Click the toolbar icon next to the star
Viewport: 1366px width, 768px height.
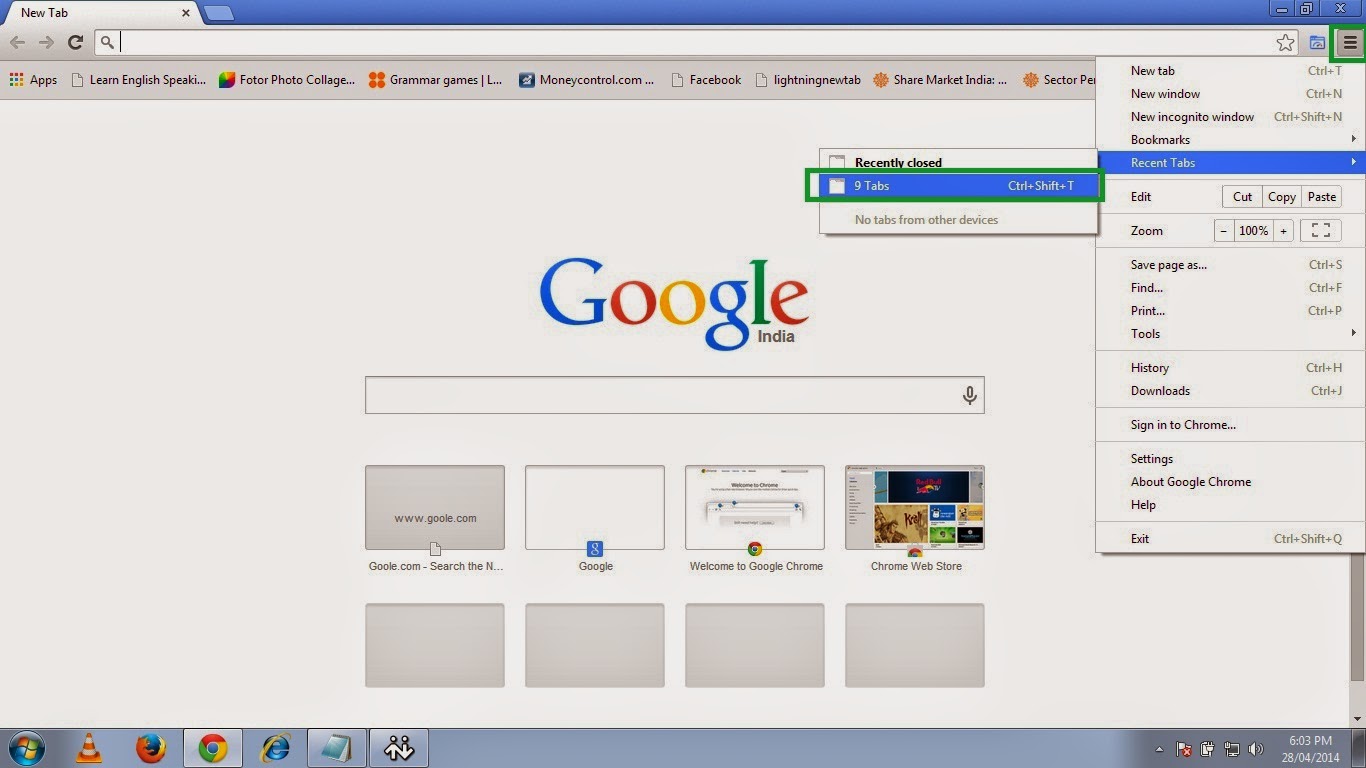click(x=1318, y=43)
